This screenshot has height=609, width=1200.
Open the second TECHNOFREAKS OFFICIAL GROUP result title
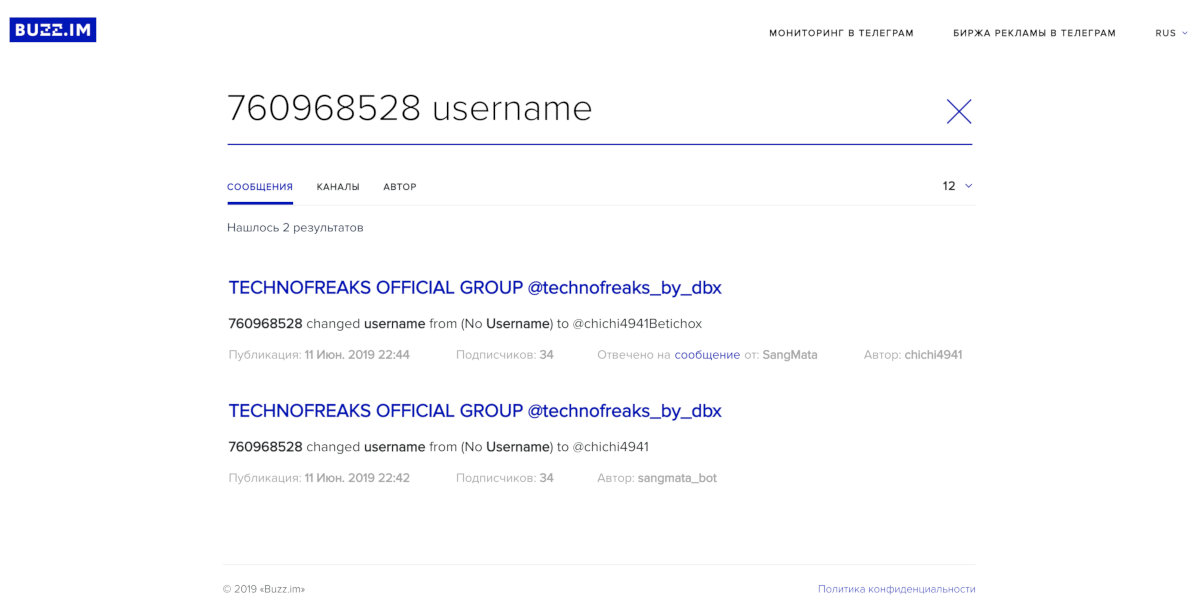475,411
